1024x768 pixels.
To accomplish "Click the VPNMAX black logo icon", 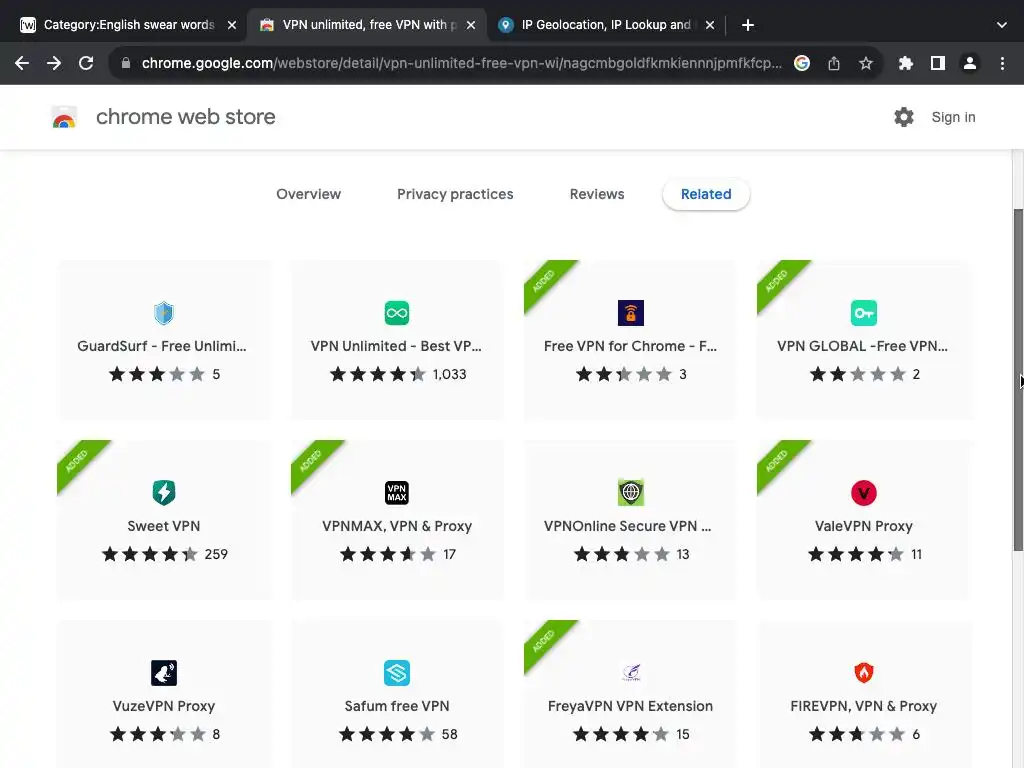I will point(396,492).
